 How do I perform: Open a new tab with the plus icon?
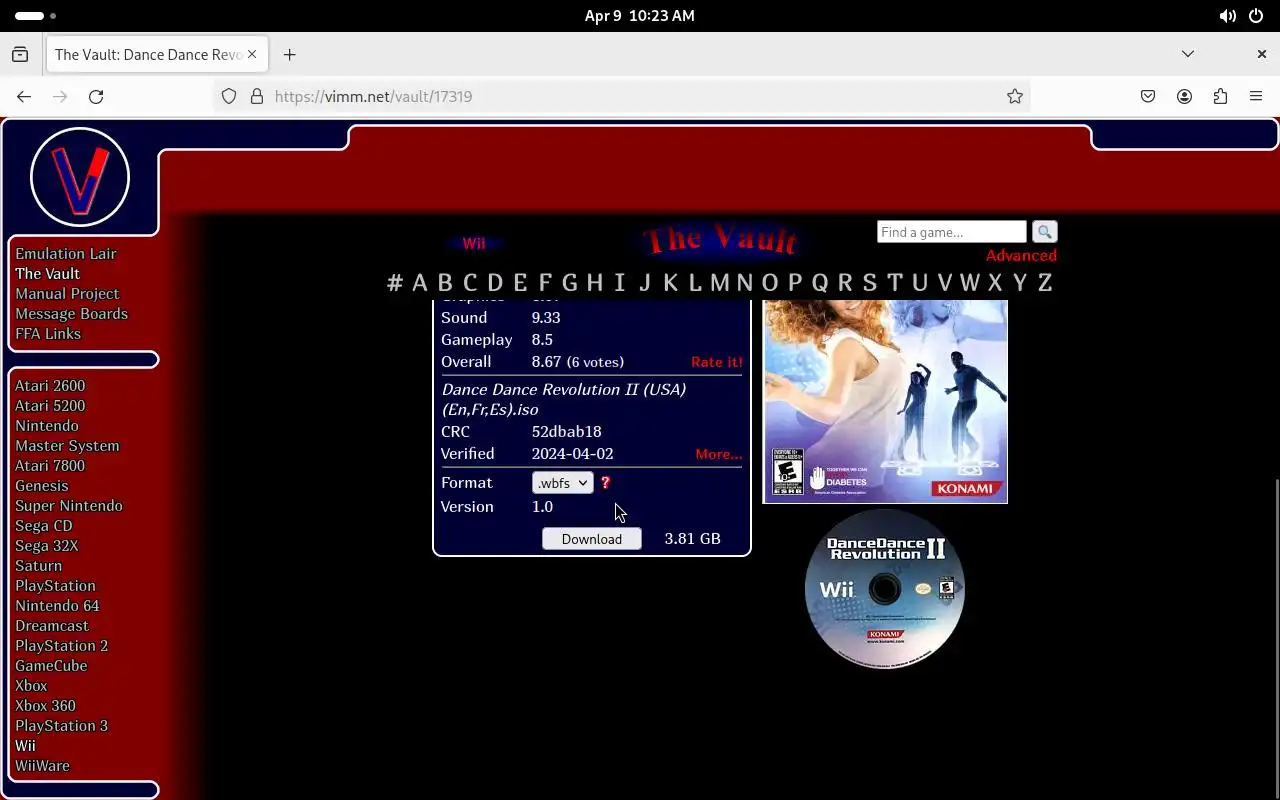coord(289,54)
